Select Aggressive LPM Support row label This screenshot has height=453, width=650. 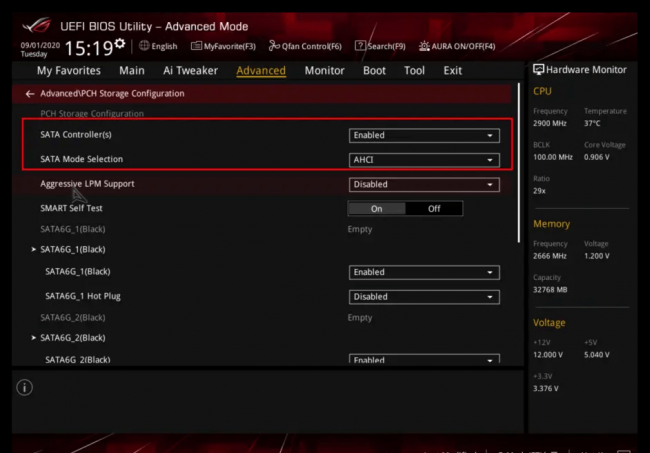(87, 184)
